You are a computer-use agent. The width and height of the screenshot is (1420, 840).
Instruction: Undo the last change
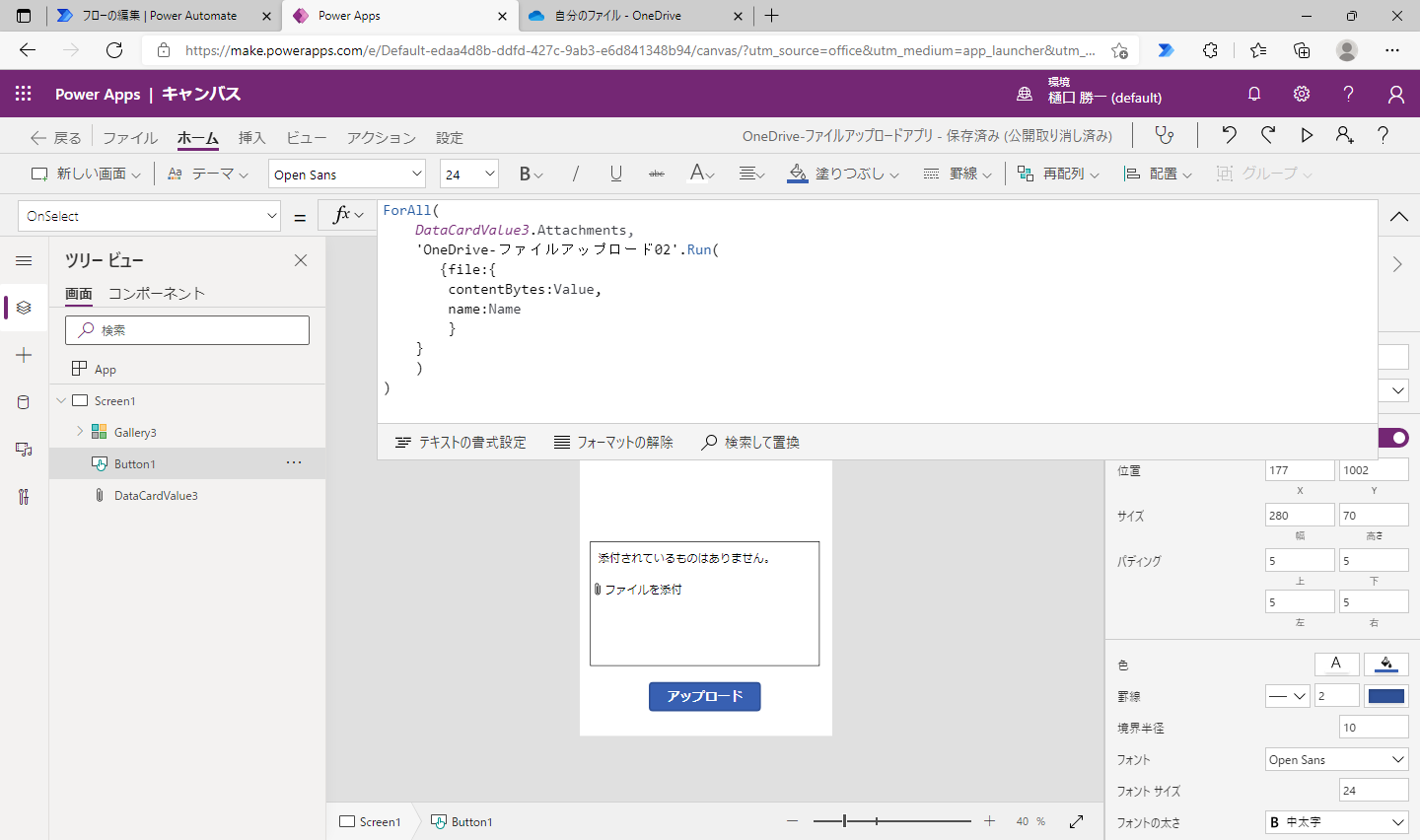tap(1229, 135)
